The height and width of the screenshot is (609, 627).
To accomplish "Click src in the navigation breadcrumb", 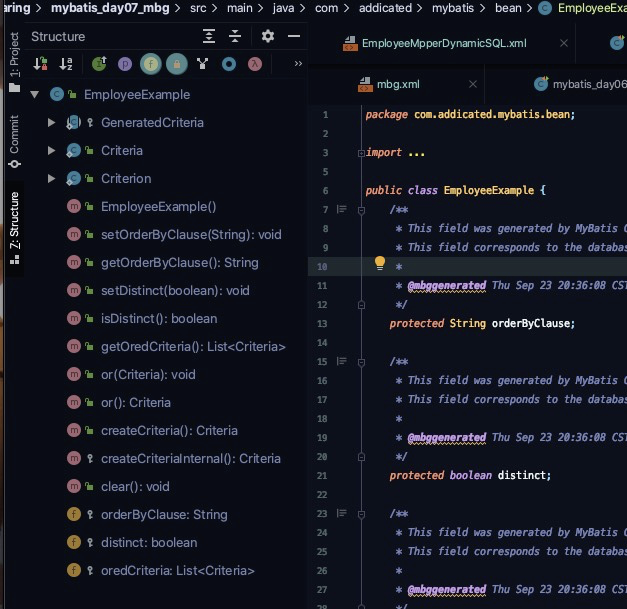I will tap(198, 8).
